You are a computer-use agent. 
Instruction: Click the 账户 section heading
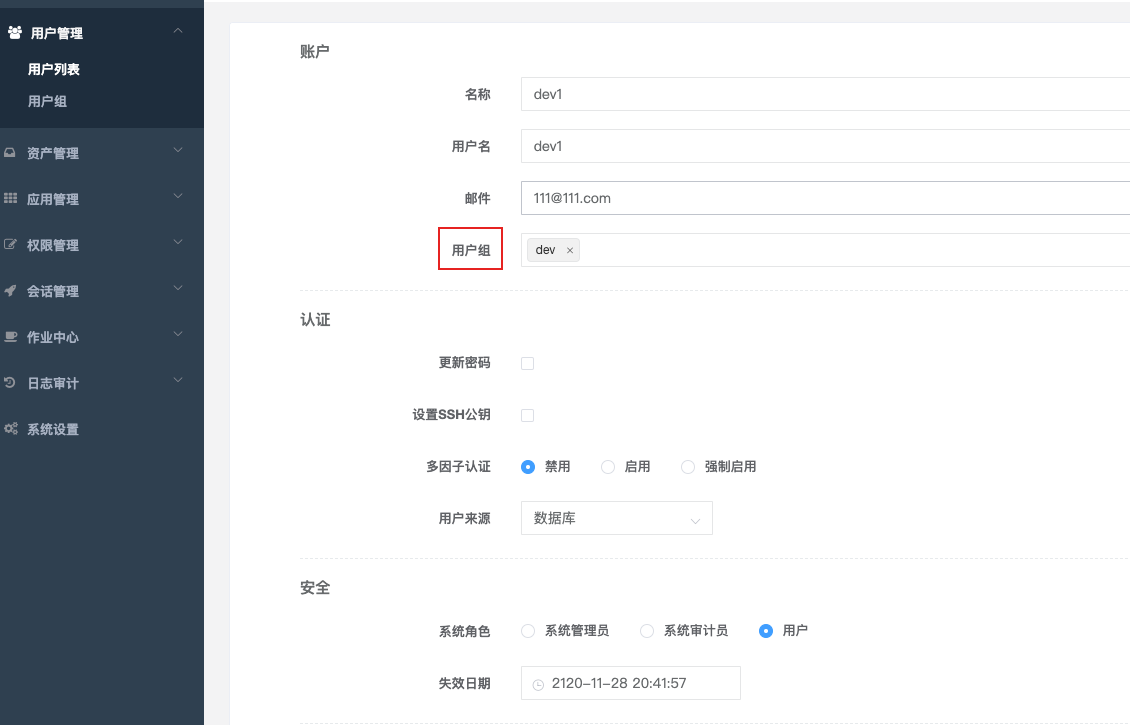(x=315, y=51)
